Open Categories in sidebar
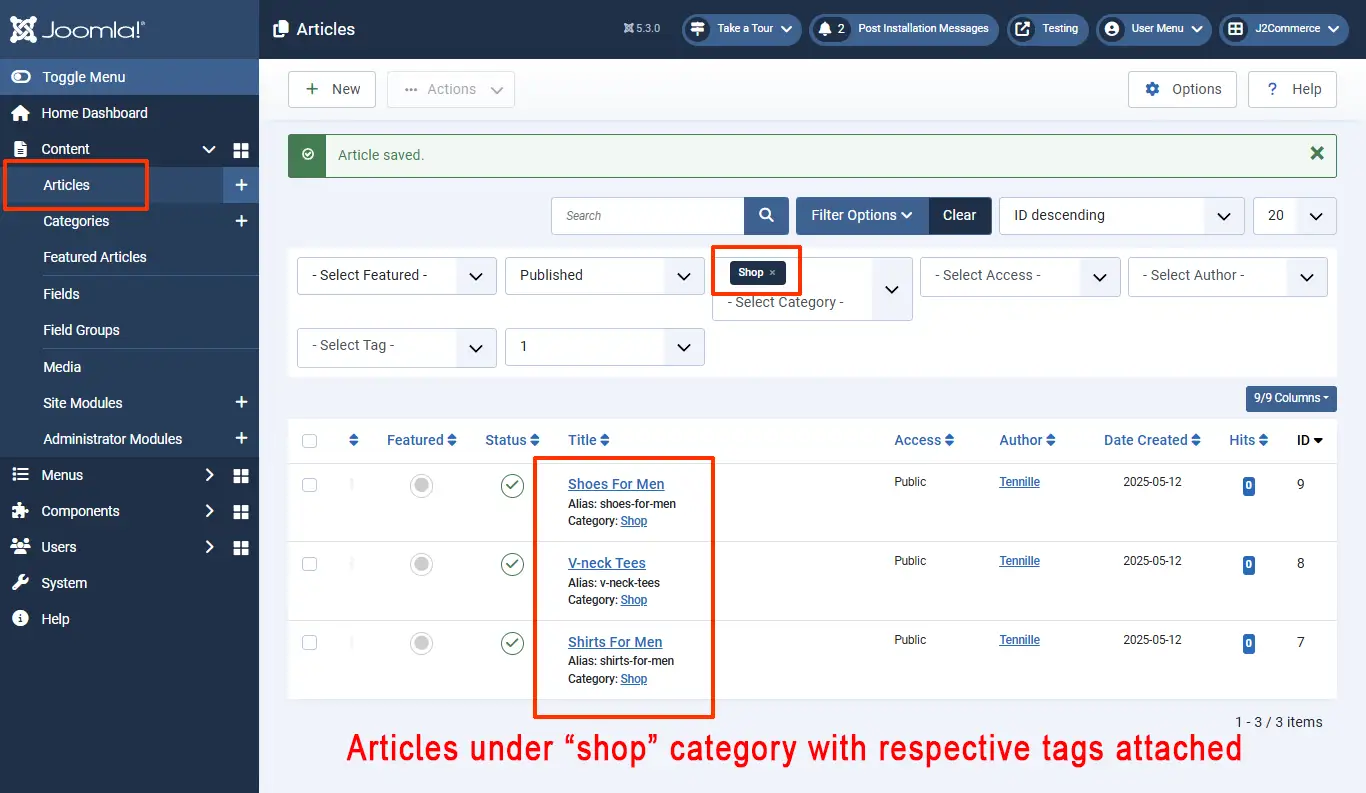This screenshot has height=793, width=1366. coord(76,221)
